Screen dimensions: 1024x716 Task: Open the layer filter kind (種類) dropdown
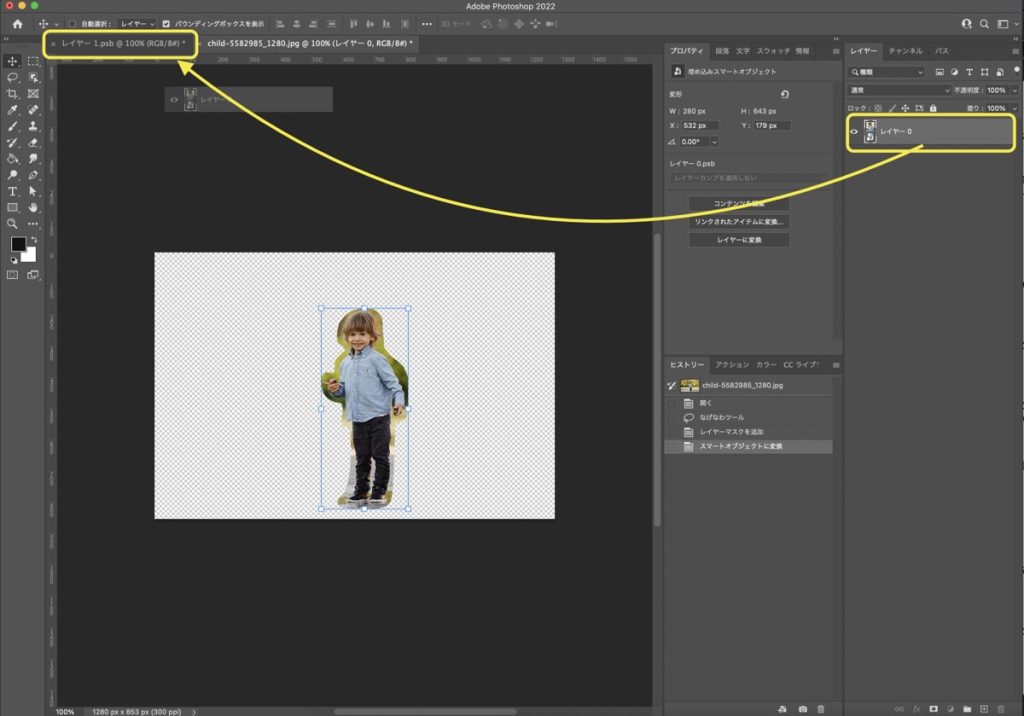pyautogui.click(x=886, y=72)
